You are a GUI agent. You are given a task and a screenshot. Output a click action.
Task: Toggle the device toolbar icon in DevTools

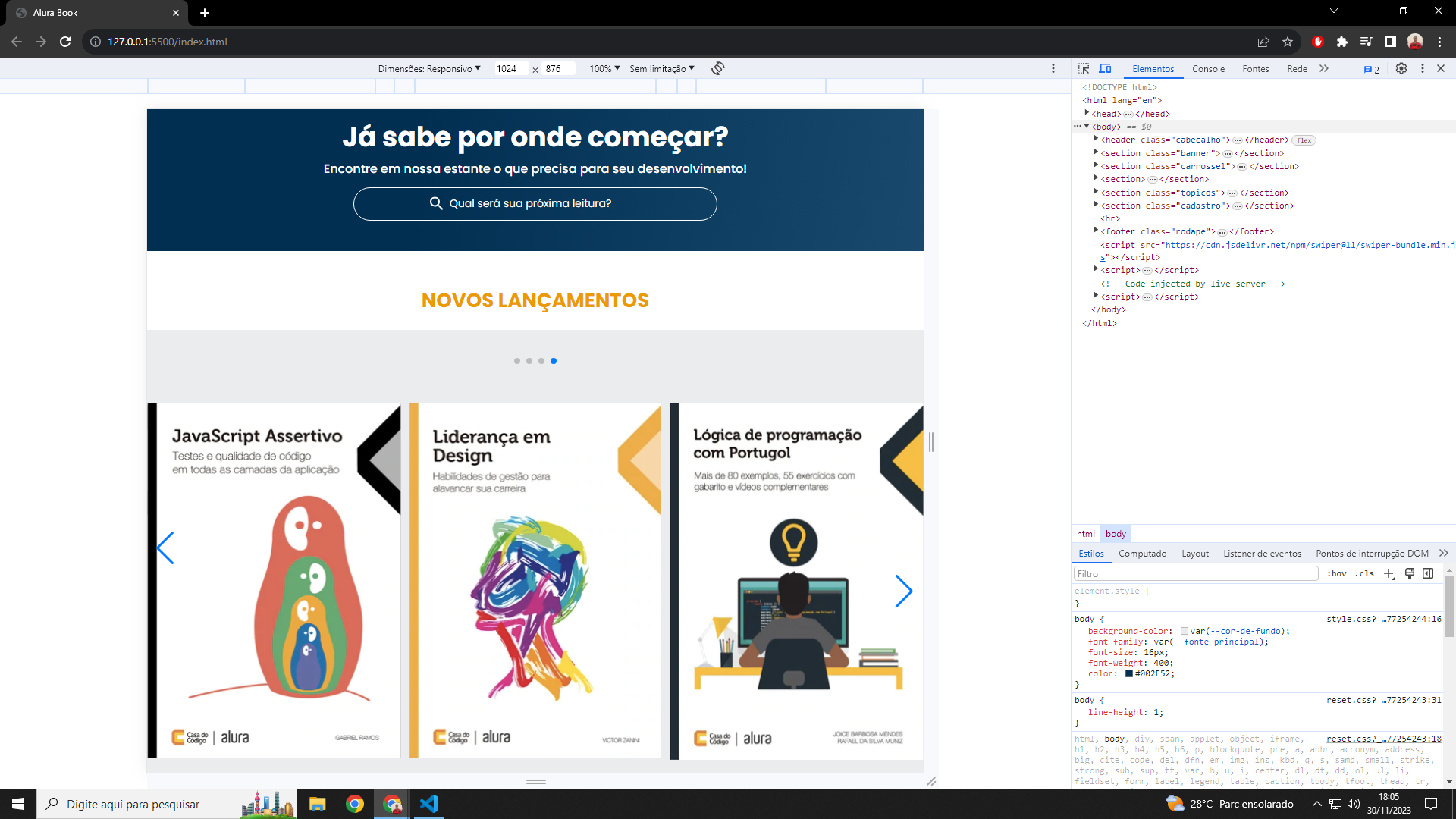1106,68
